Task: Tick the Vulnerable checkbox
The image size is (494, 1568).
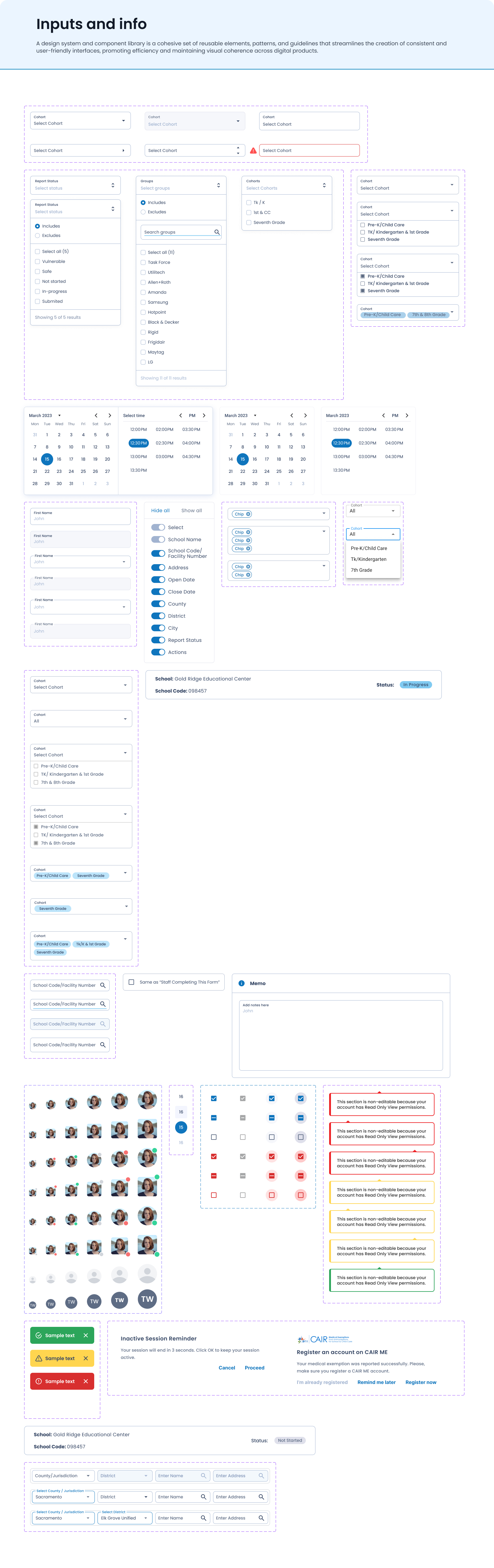Action: coord(37,262)
